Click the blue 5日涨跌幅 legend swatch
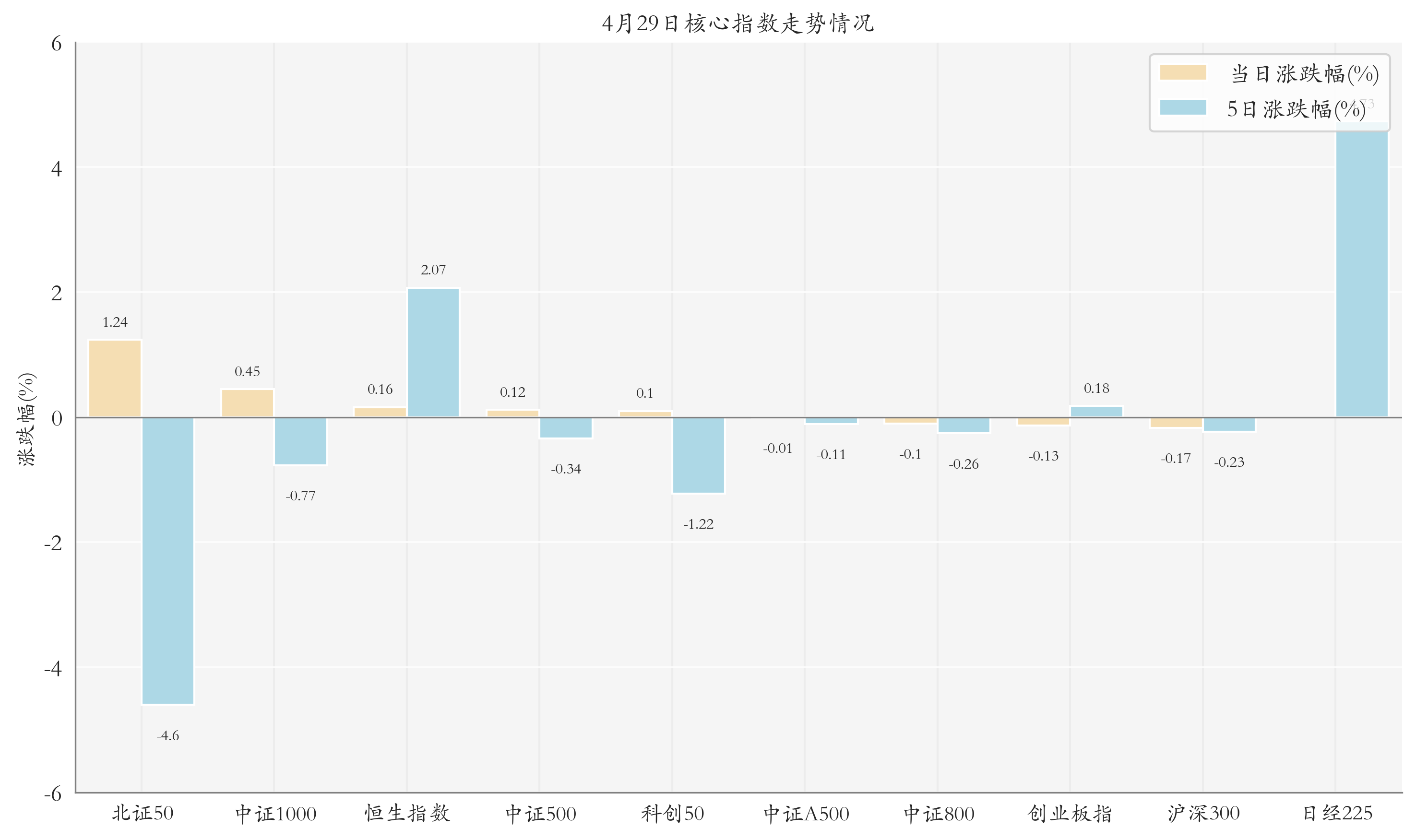The image size is (1416, 840). coord(1182,107)
